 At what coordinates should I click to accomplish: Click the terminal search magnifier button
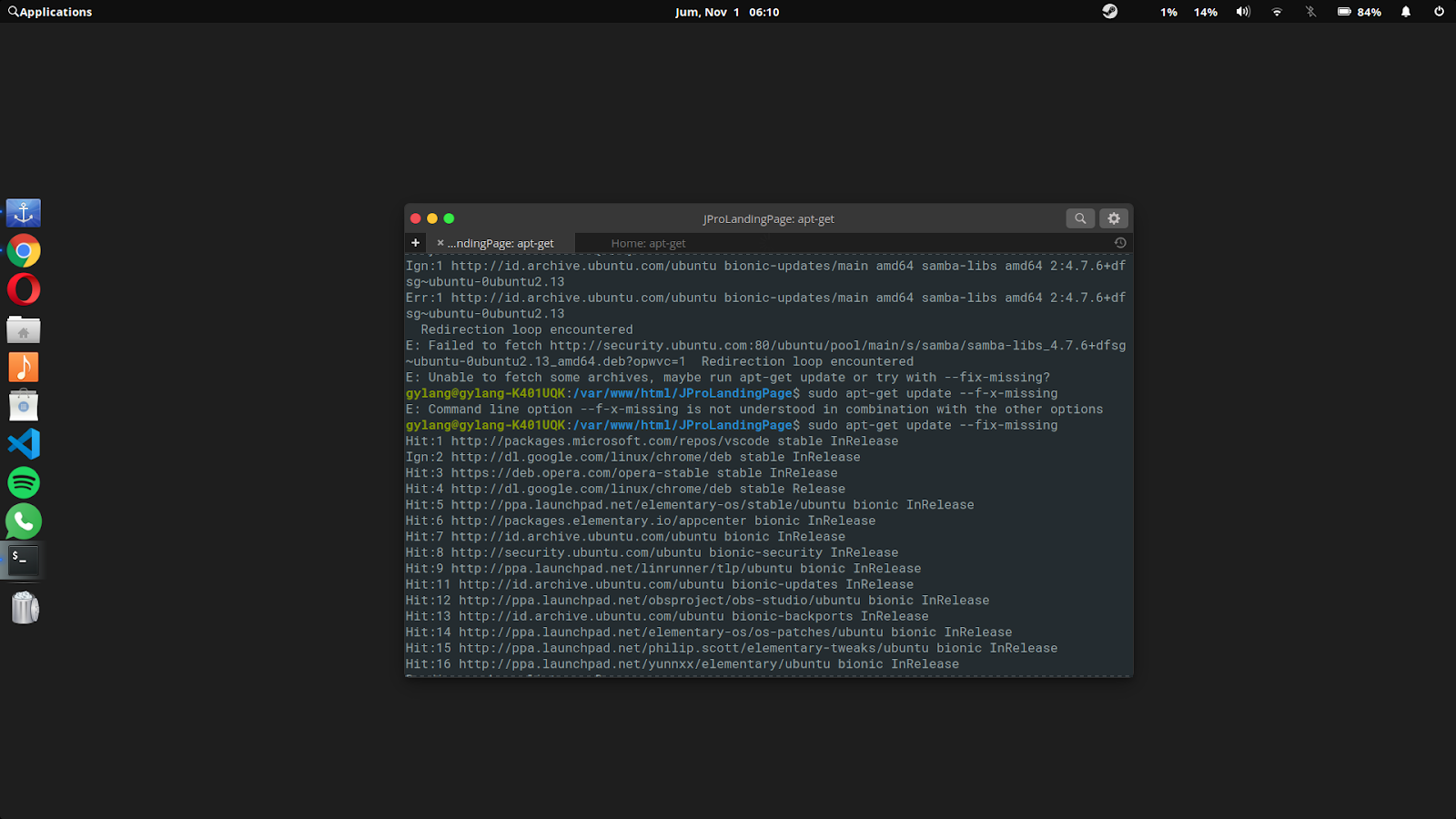tap(1080, 218)
